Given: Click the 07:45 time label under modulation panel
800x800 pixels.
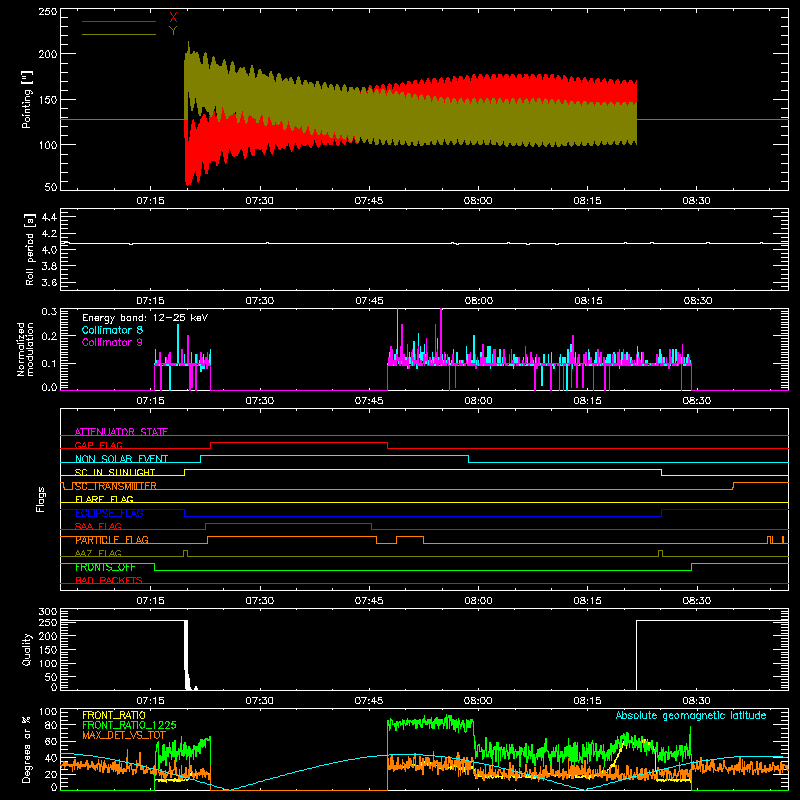Looking at the screenshot, I should 369,401.
